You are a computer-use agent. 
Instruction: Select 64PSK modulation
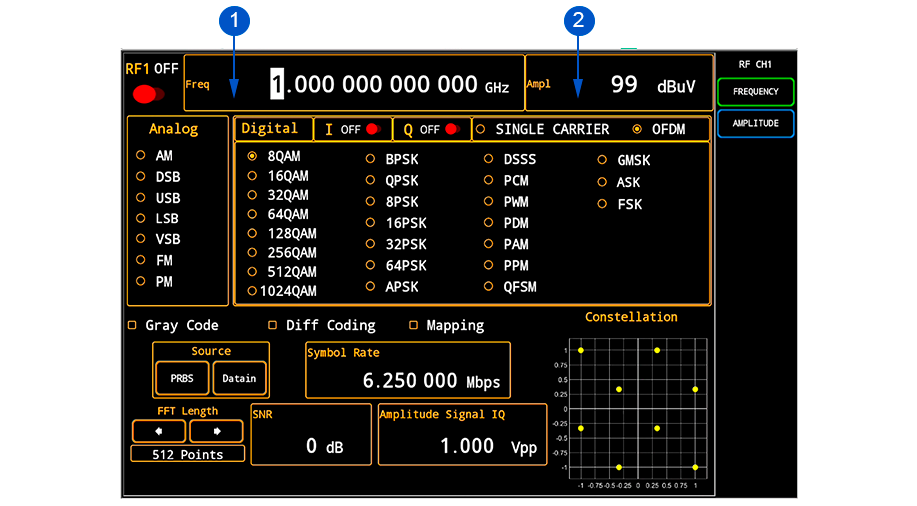pyautogui.click(x=370, y=265)
